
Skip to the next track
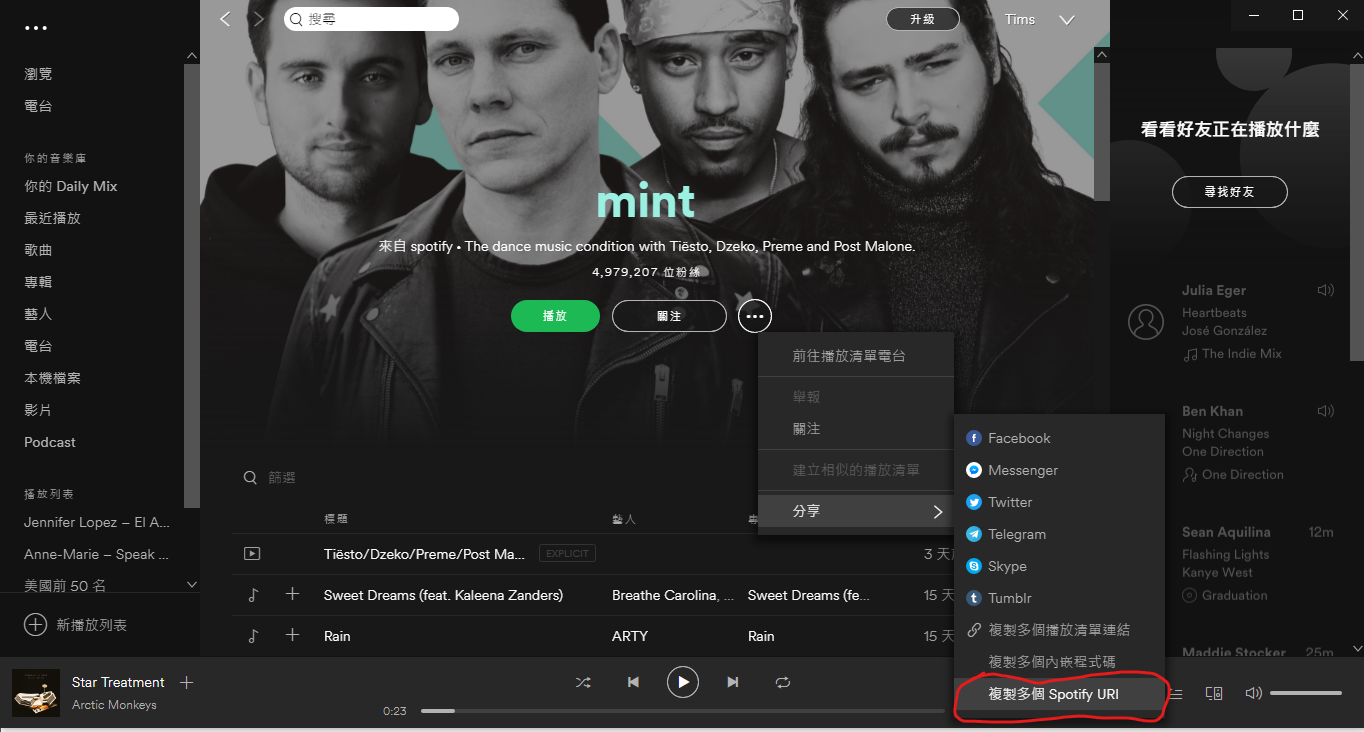(x=733, y=682)
